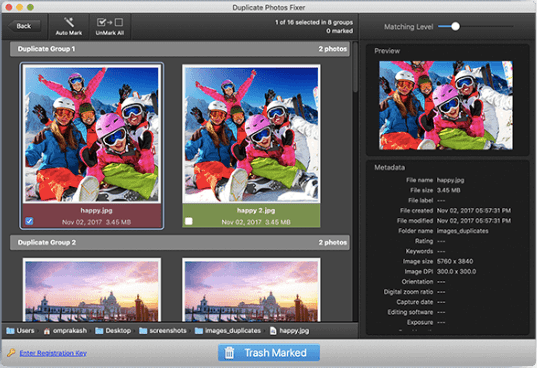
Task: Select first Venice sunset photo in Group 2
Action: coord(92,290)
